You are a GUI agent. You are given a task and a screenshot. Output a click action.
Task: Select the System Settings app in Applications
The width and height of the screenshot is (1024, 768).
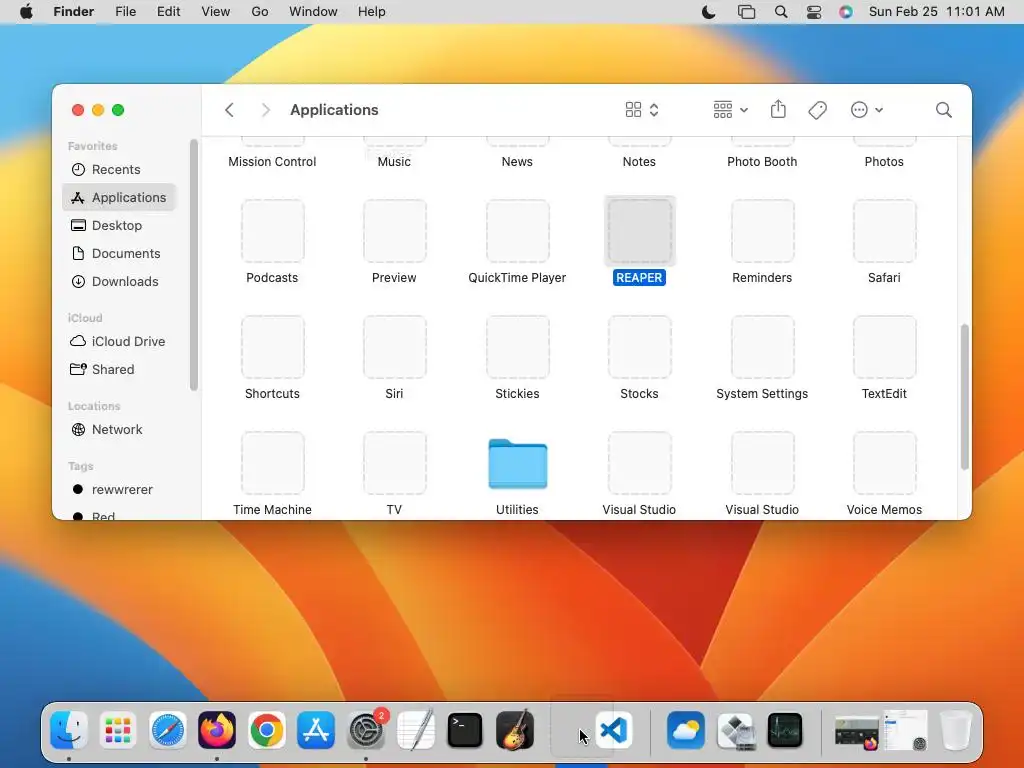762,347
